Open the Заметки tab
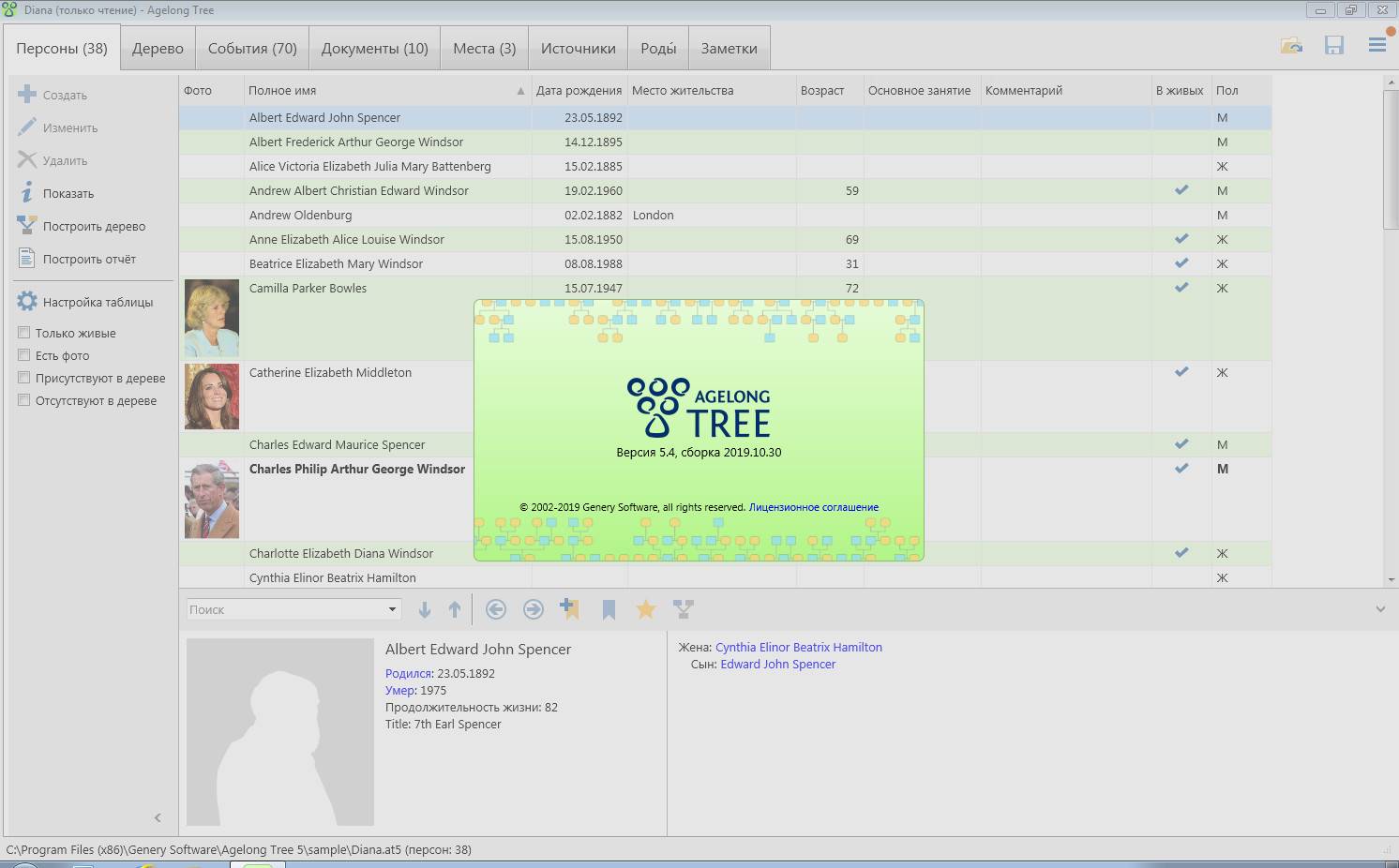 click(x=730, y=49)
